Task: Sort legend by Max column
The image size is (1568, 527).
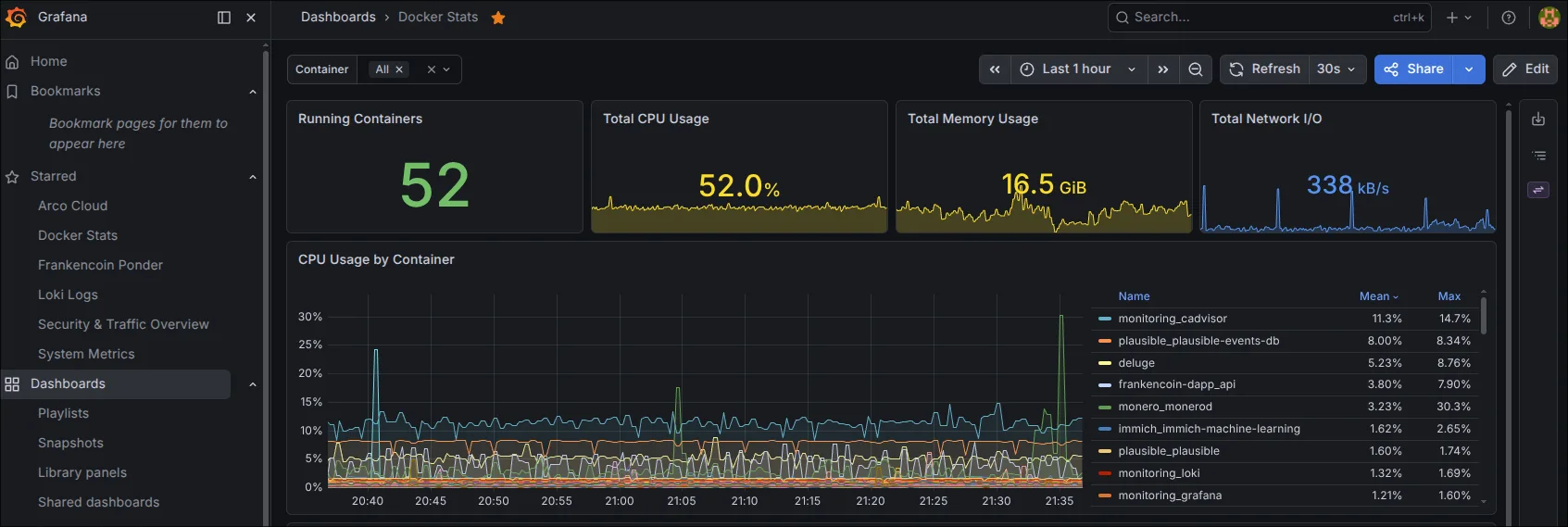Action: pyautogui.click(x=1449, y=296)
